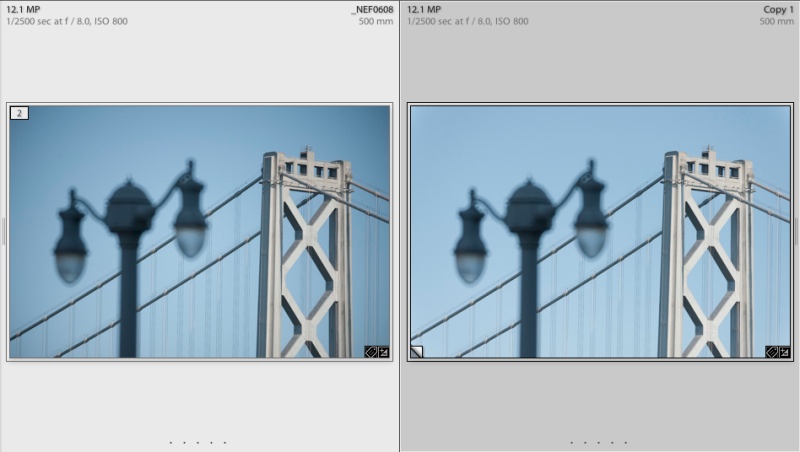Click the virtual copy page-curl icon
The width and height of the screenshot is (800, 452).
pyautogui.click(x=417, y=352)
